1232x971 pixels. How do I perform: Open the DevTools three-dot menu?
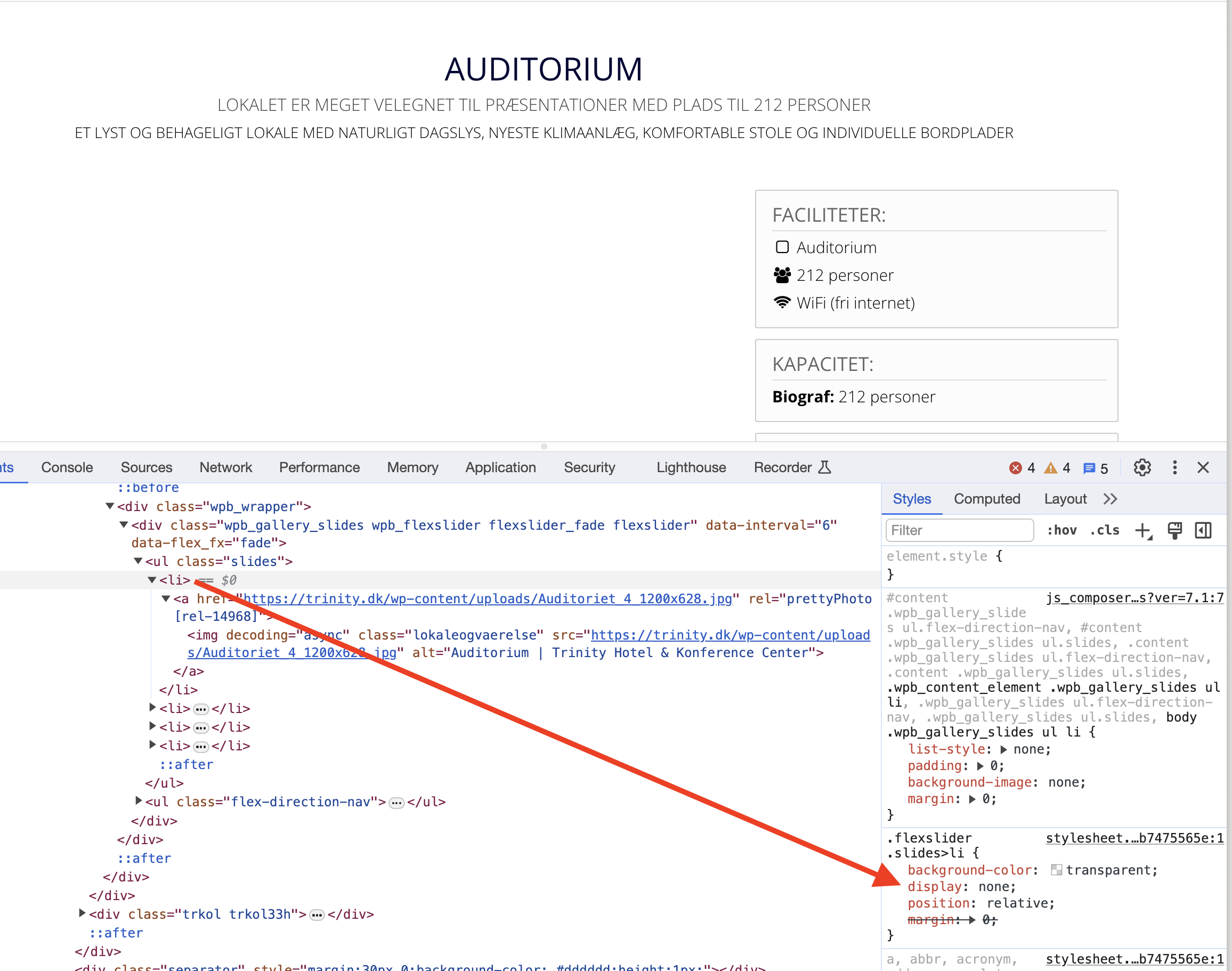tap(1174, 467)
